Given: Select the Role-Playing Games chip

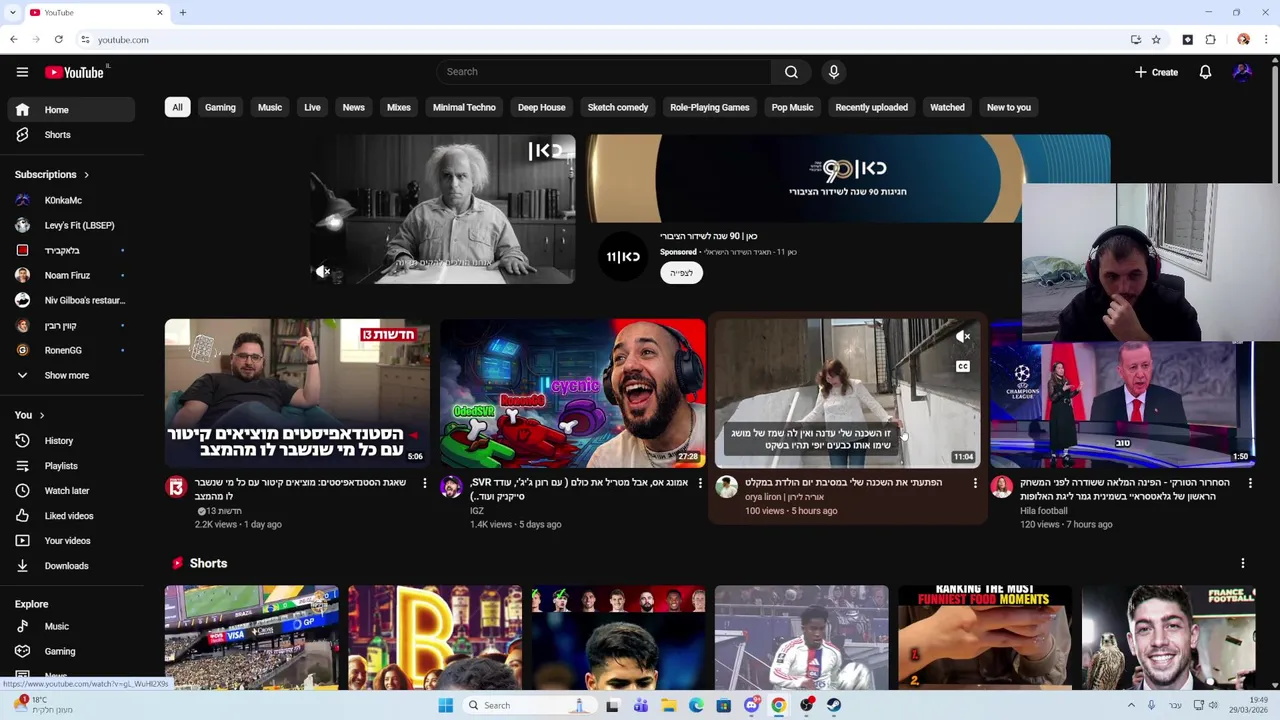Looking at the screenshot, I should point(710,107).
